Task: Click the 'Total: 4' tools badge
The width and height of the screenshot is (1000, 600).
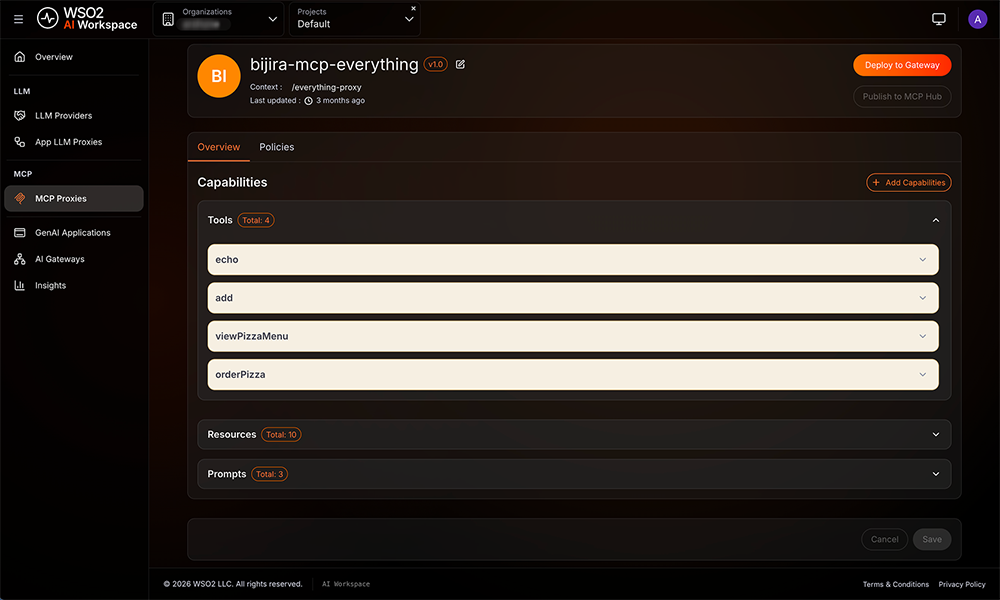Action: 256,220
